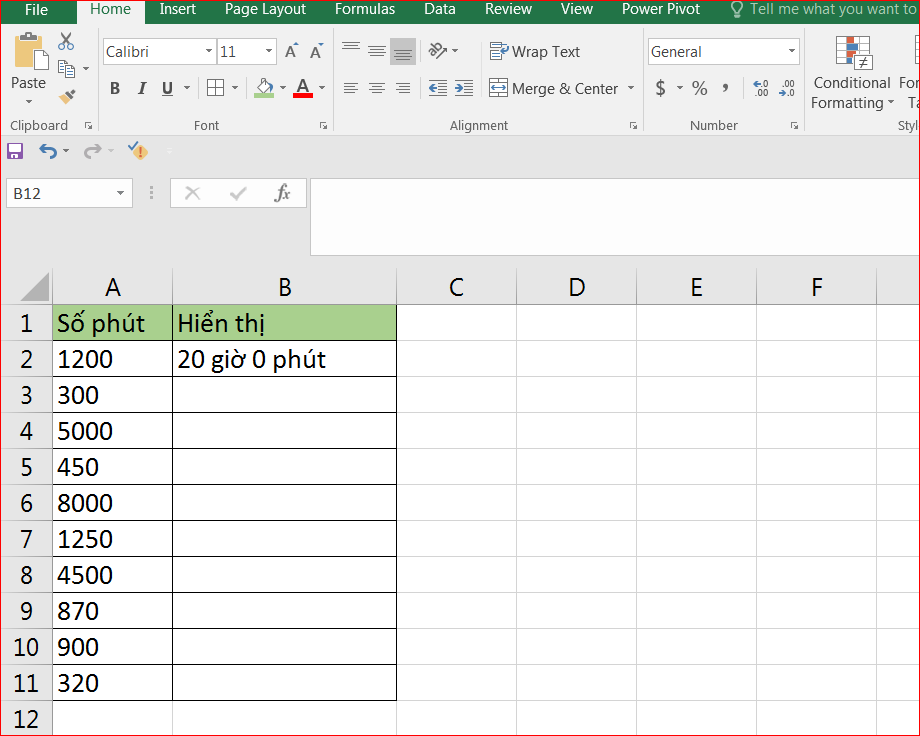Switch to the Data tab
This screenshot has width=920, height=736.
pyautogui.click(x=439, y=9)
